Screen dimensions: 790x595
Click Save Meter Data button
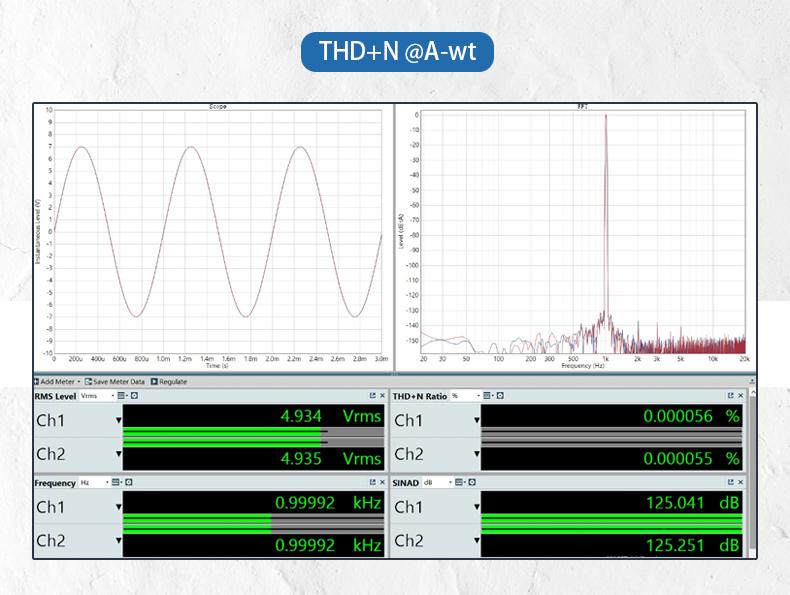pos(115,381)
